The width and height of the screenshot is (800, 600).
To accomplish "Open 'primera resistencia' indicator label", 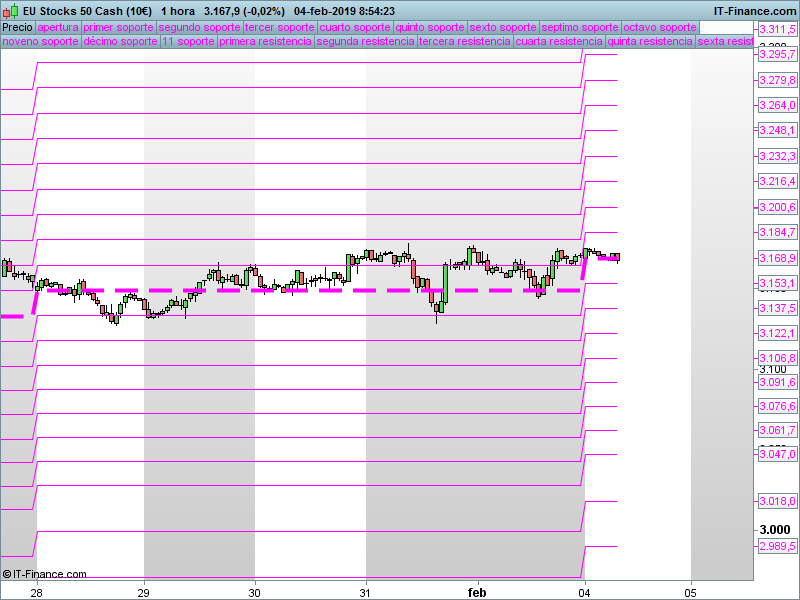I will pyautogui.click(x=265, y=42).
